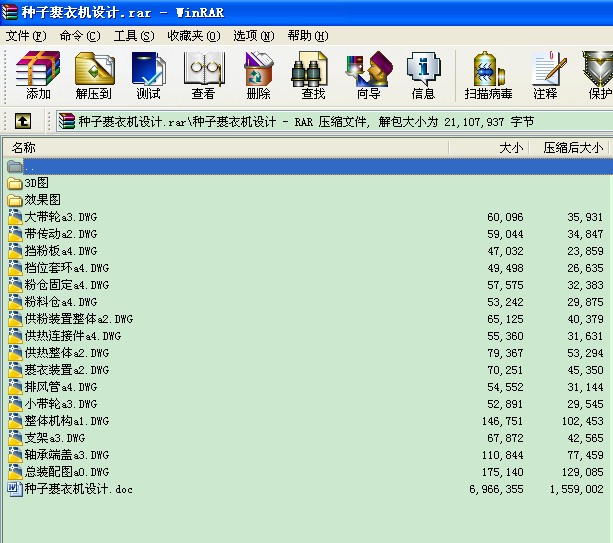Open the 注释 (Comment) tool

coord(545,75)
